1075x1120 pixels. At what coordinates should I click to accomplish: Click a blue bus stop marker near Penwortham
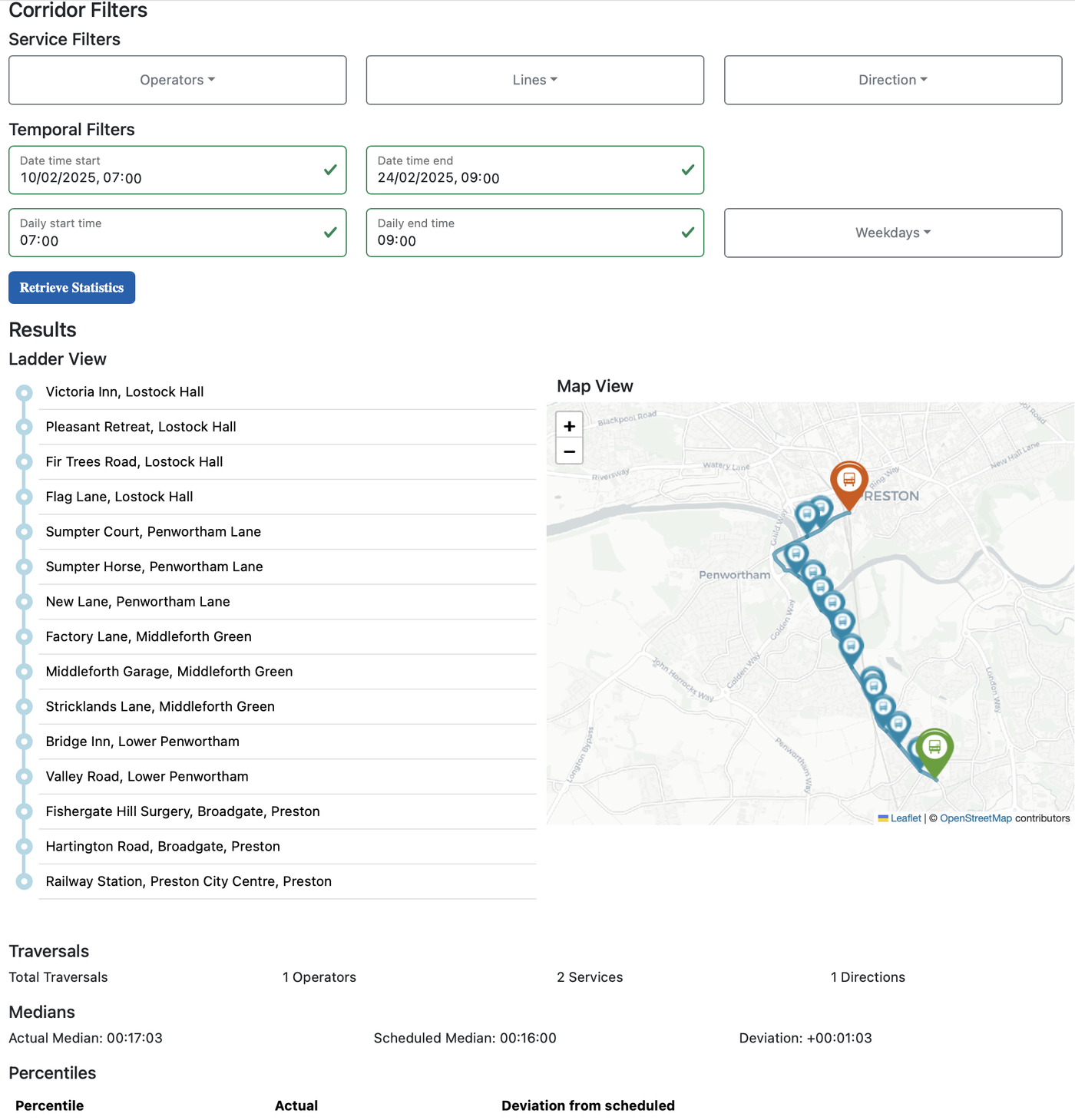tap(796, 554)
